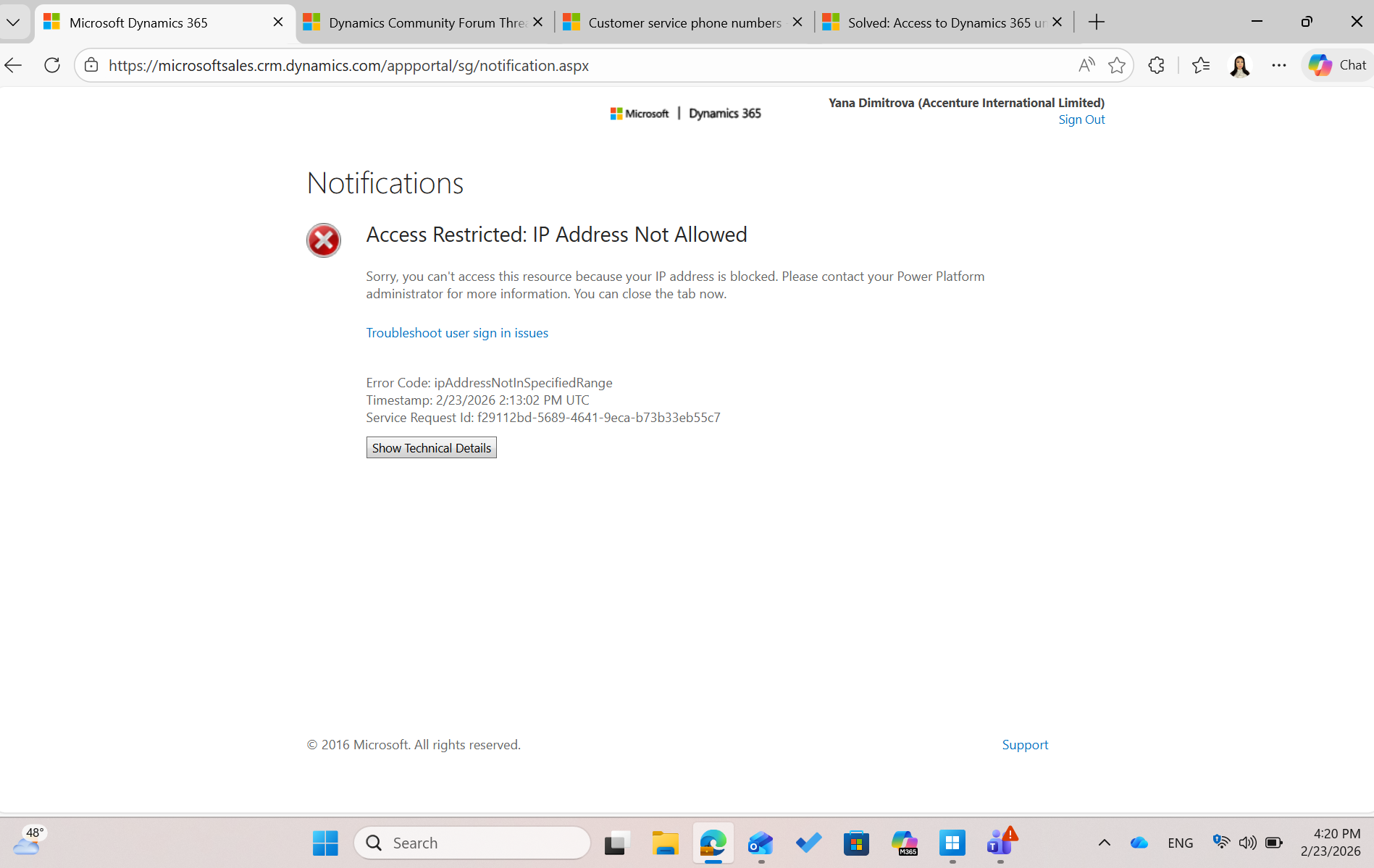Launch File Explorer from taskbar
This screenshot has width=1374, height=868.
[x=665, y=843]
